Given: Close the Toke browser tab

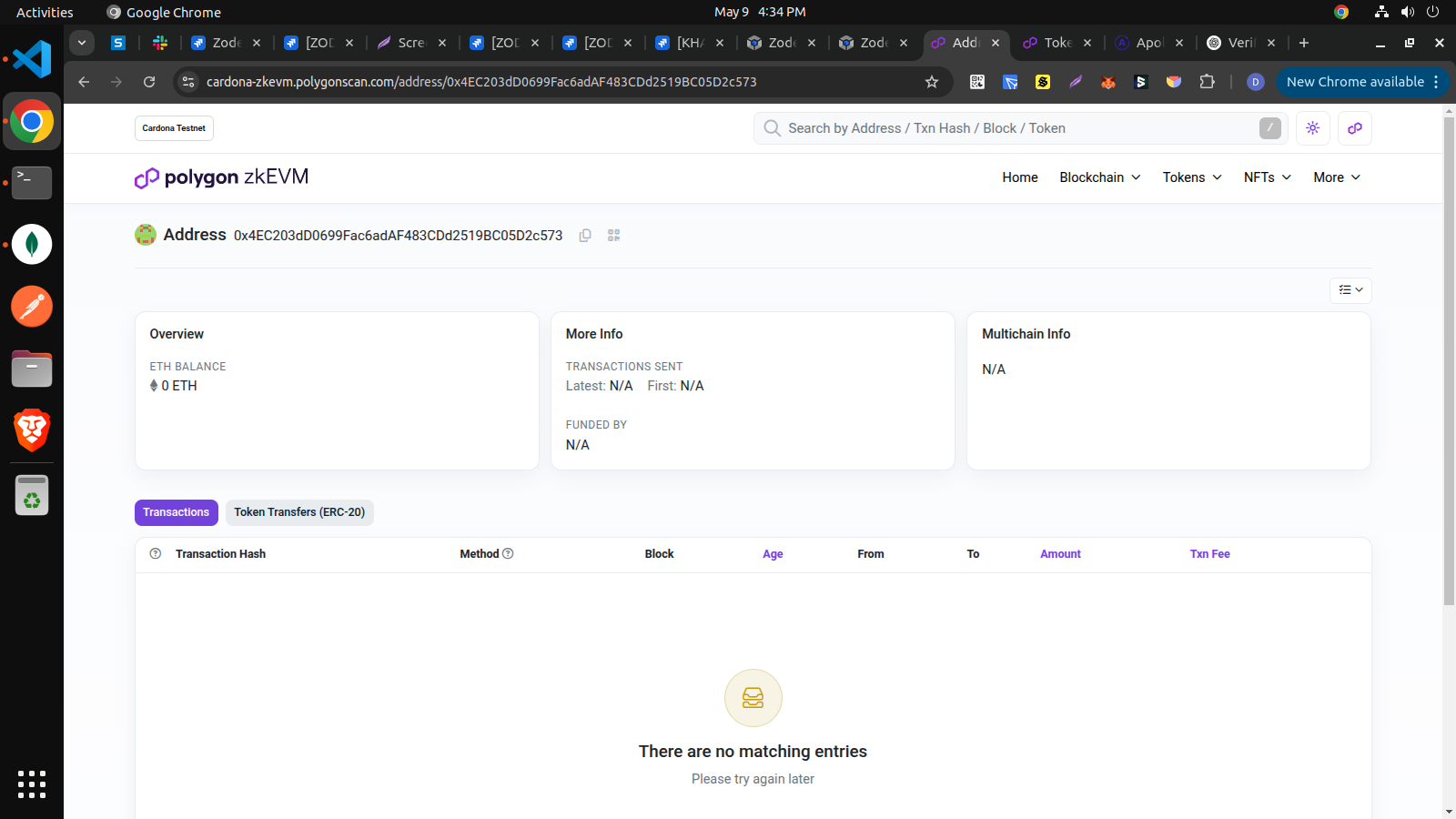Looking at the screenshot, I should 1087,43.
